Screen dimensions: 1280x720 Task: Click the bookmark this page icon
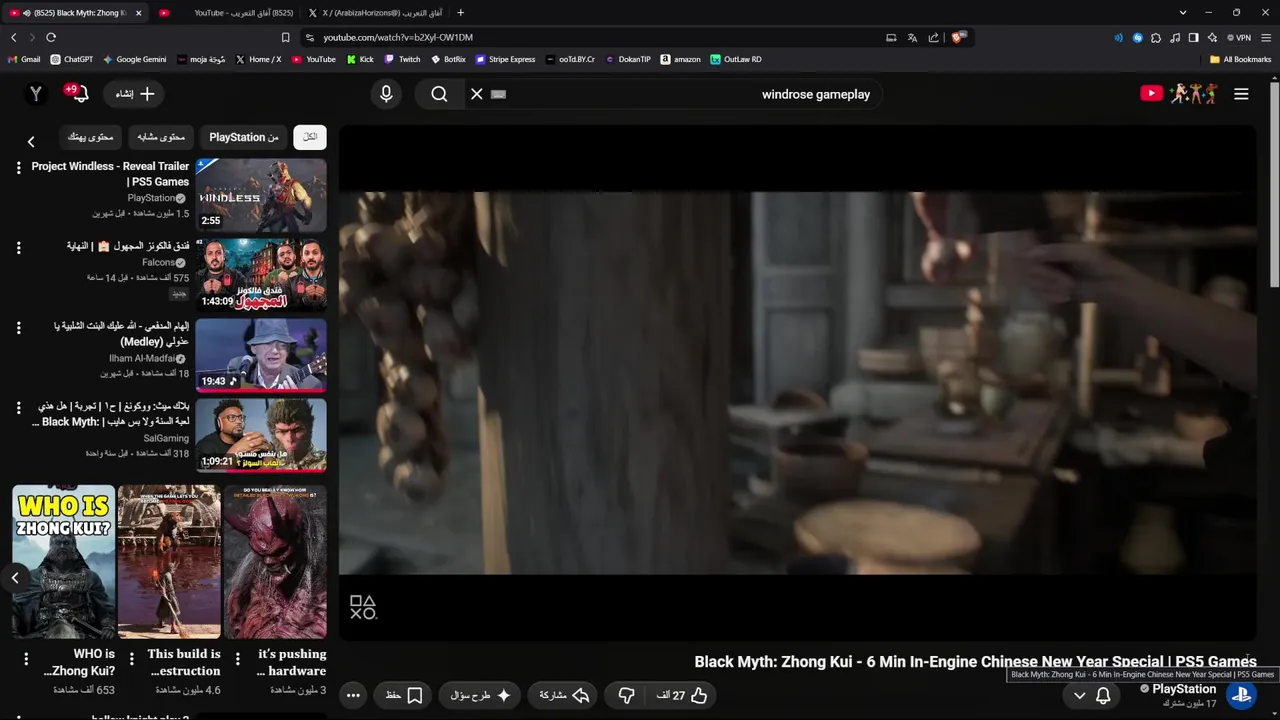pyautogui.click(x=285, y=37)
